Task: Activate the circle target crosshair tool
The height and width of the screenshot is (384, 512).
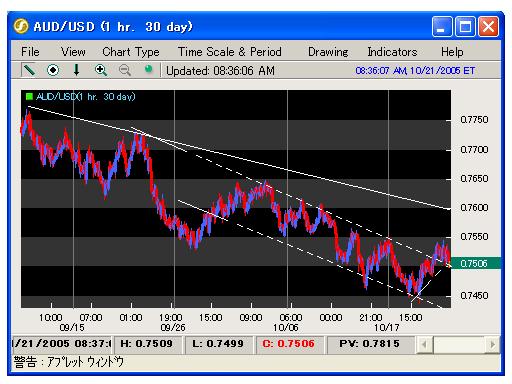Action: 53,70
